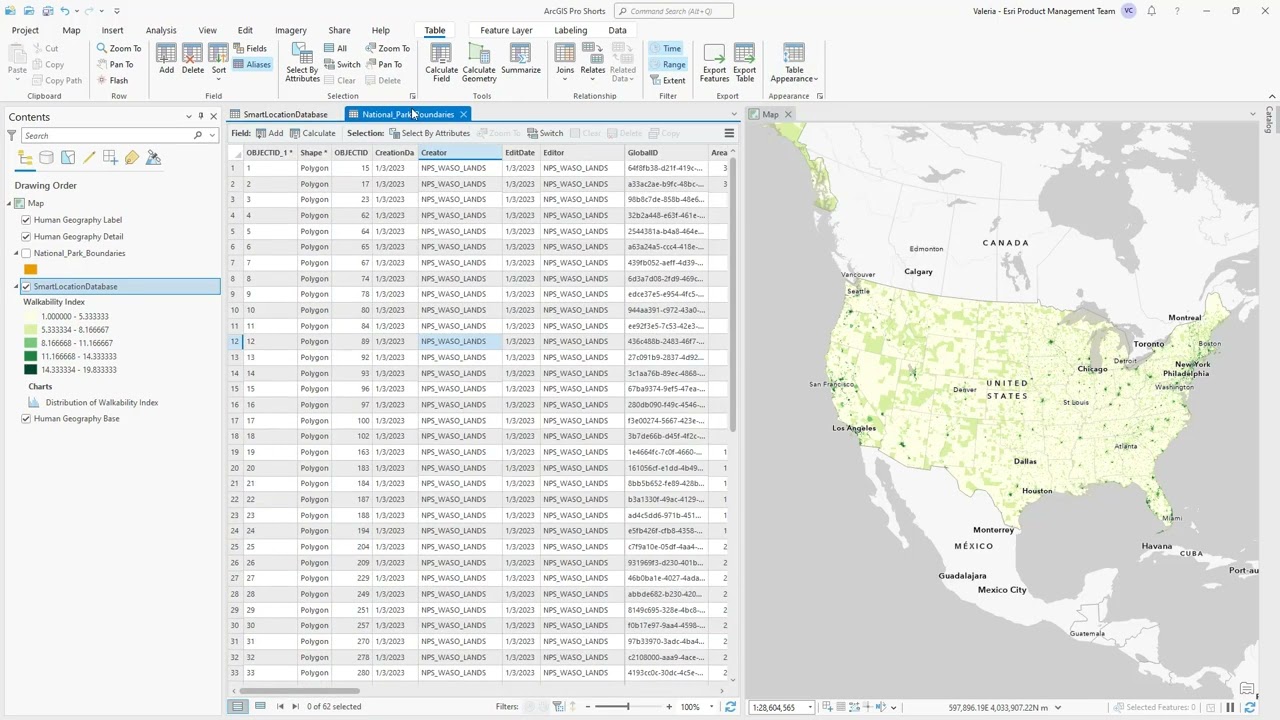Open the Joins dropdown icon
This screenshot has height=720, width=1280.
565,60
